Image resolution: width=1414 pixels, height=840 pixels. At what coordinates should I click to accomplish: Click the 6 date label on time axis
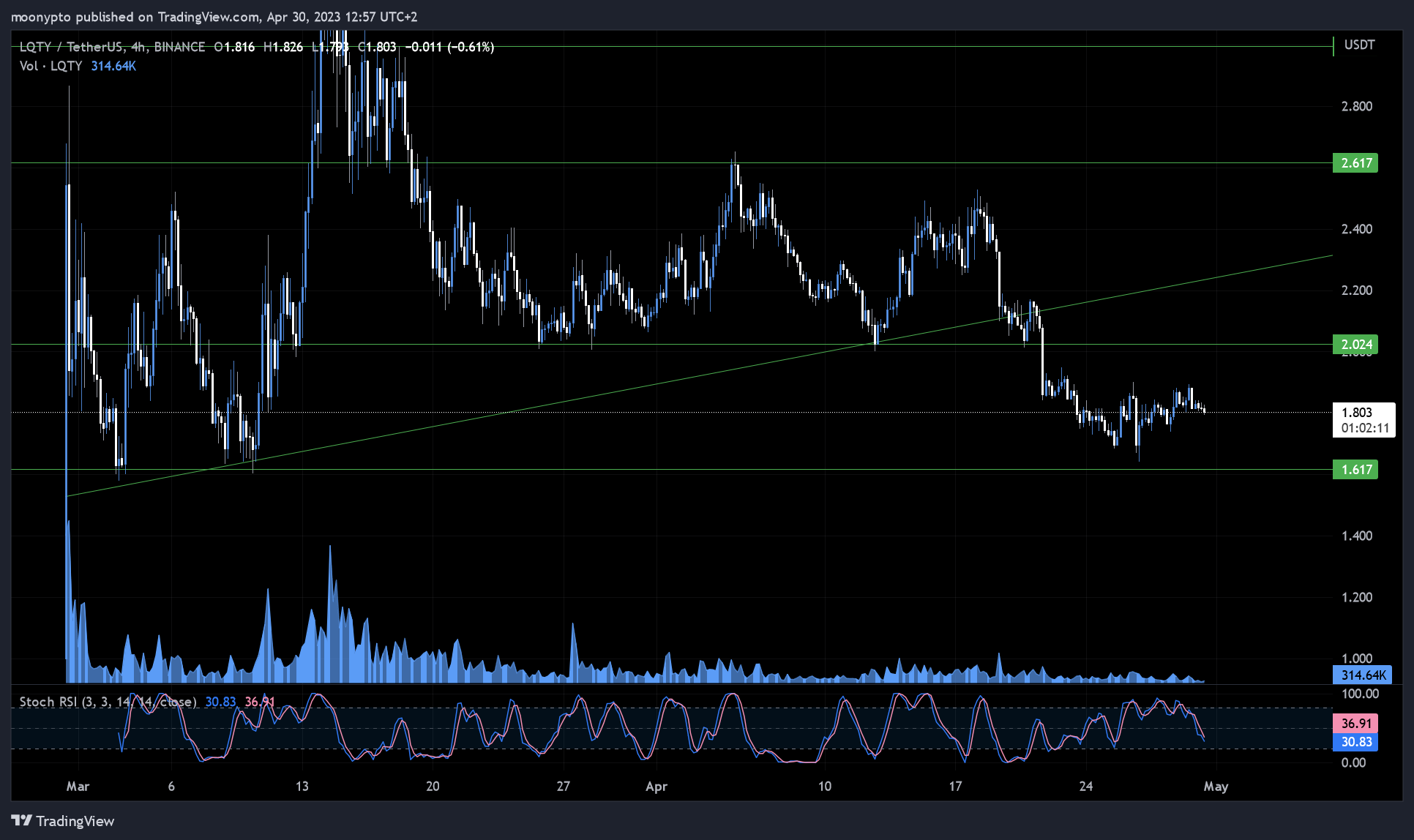171,787
